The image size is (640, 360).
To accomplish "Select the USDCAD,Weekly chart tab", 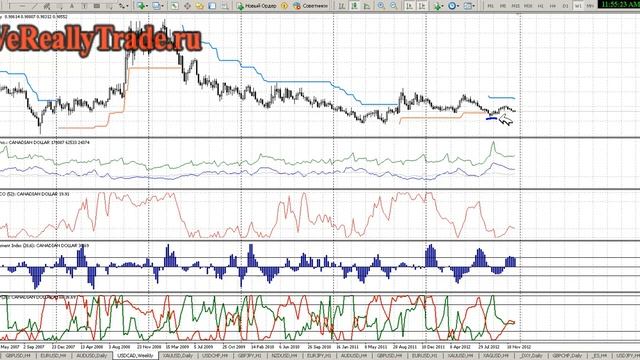I will [x=135, y=356].
